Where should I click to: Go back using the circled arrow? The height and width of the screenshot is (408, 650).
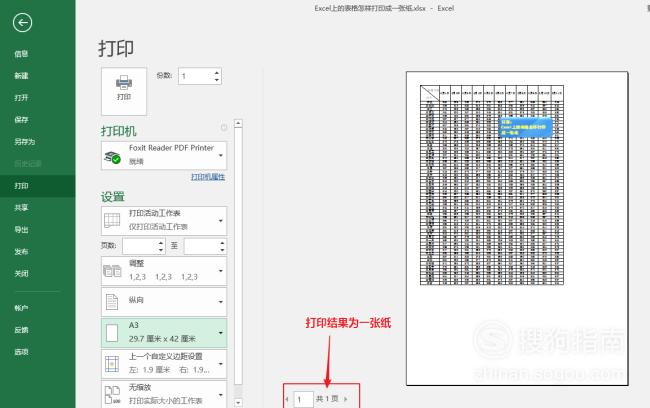pos(22,22)
